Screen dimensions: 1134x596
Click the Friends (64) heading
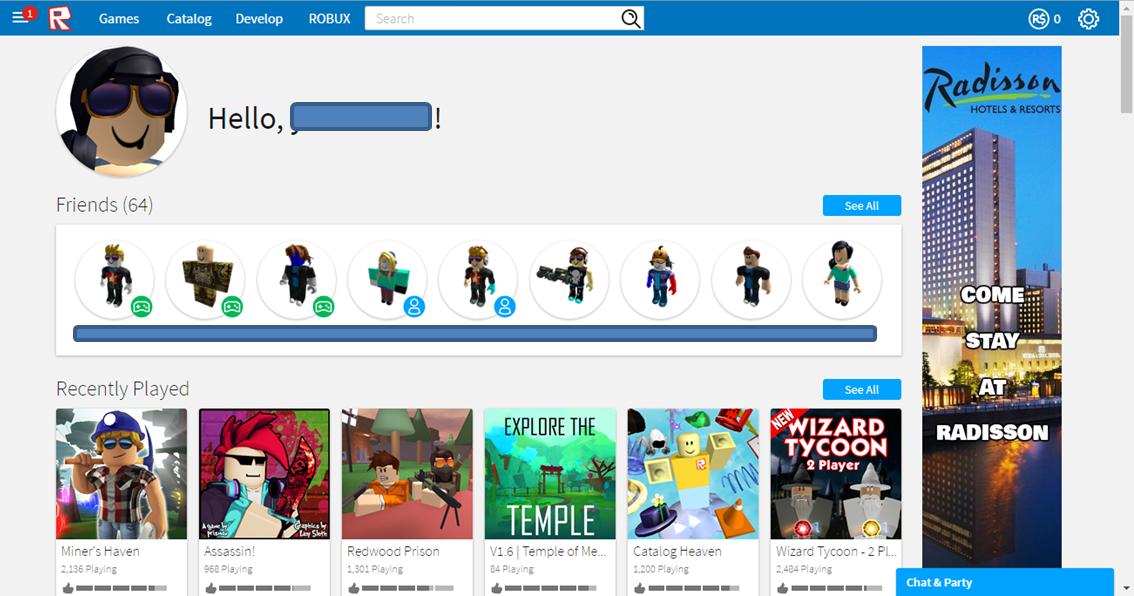click(x=104, y=205)
